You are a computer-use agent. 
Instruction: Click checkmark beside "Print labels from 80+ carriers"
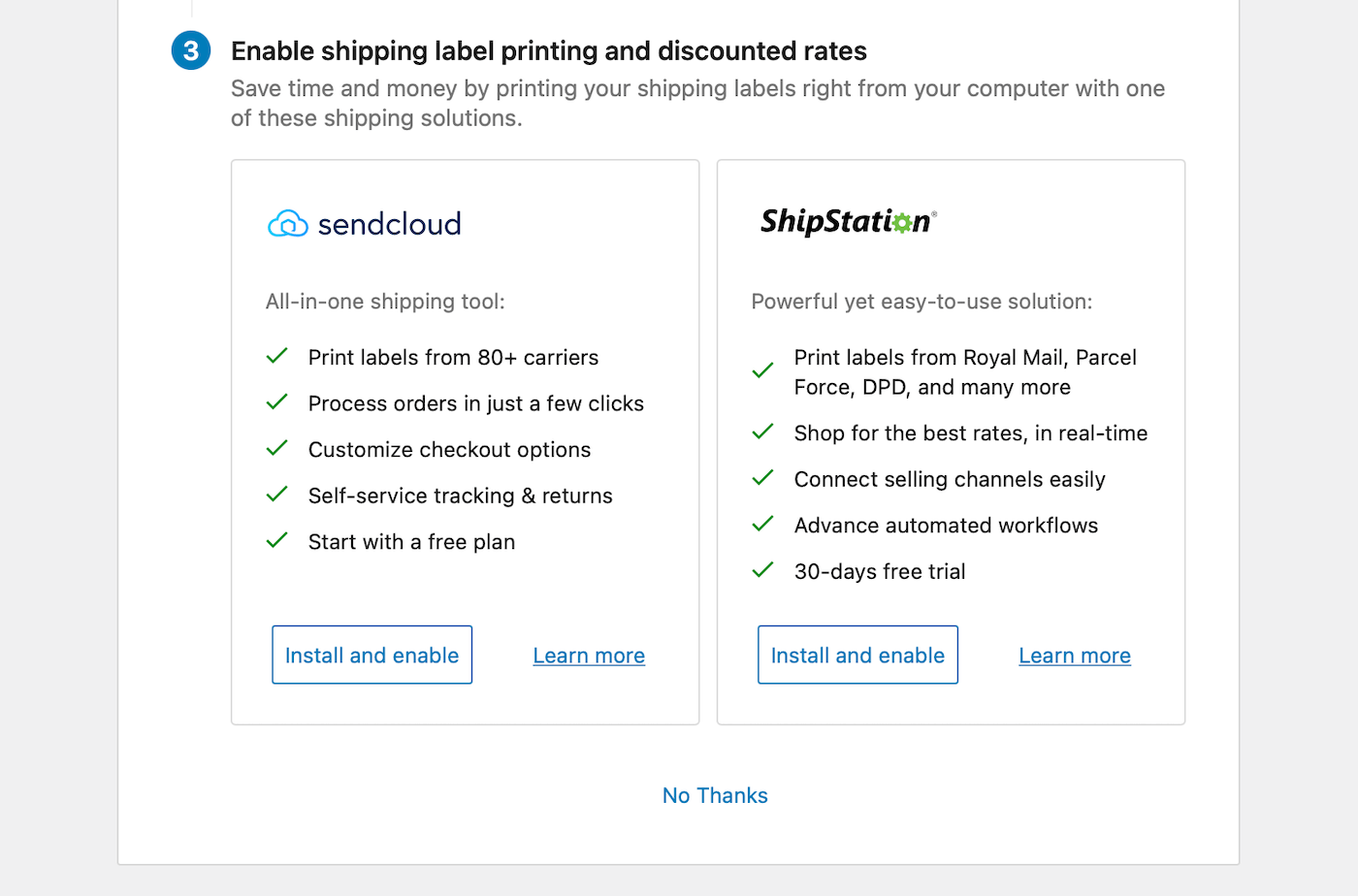[277, 356]
